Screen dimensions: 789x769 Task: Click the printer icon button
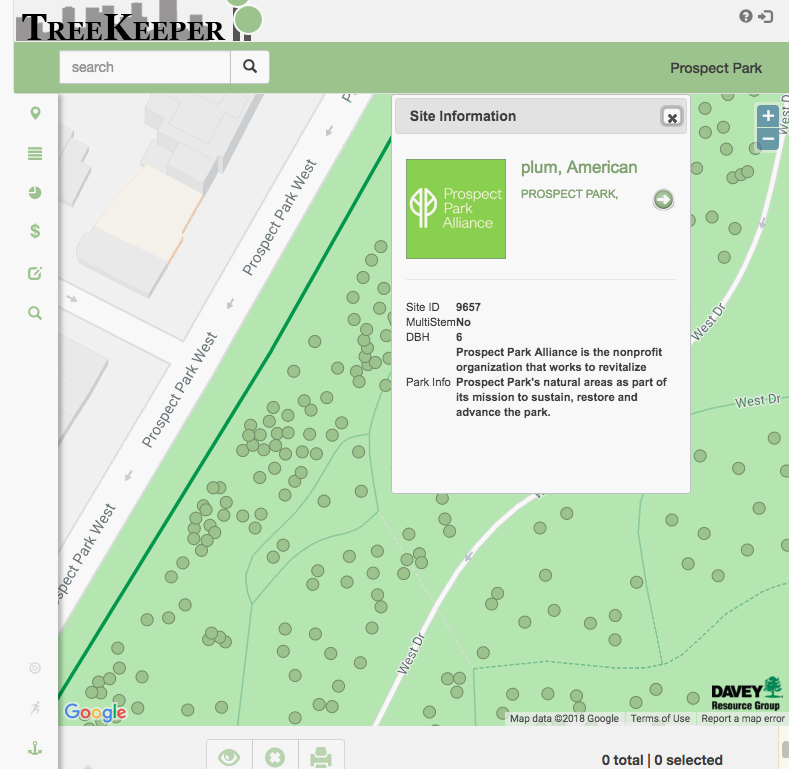point(321,758)
